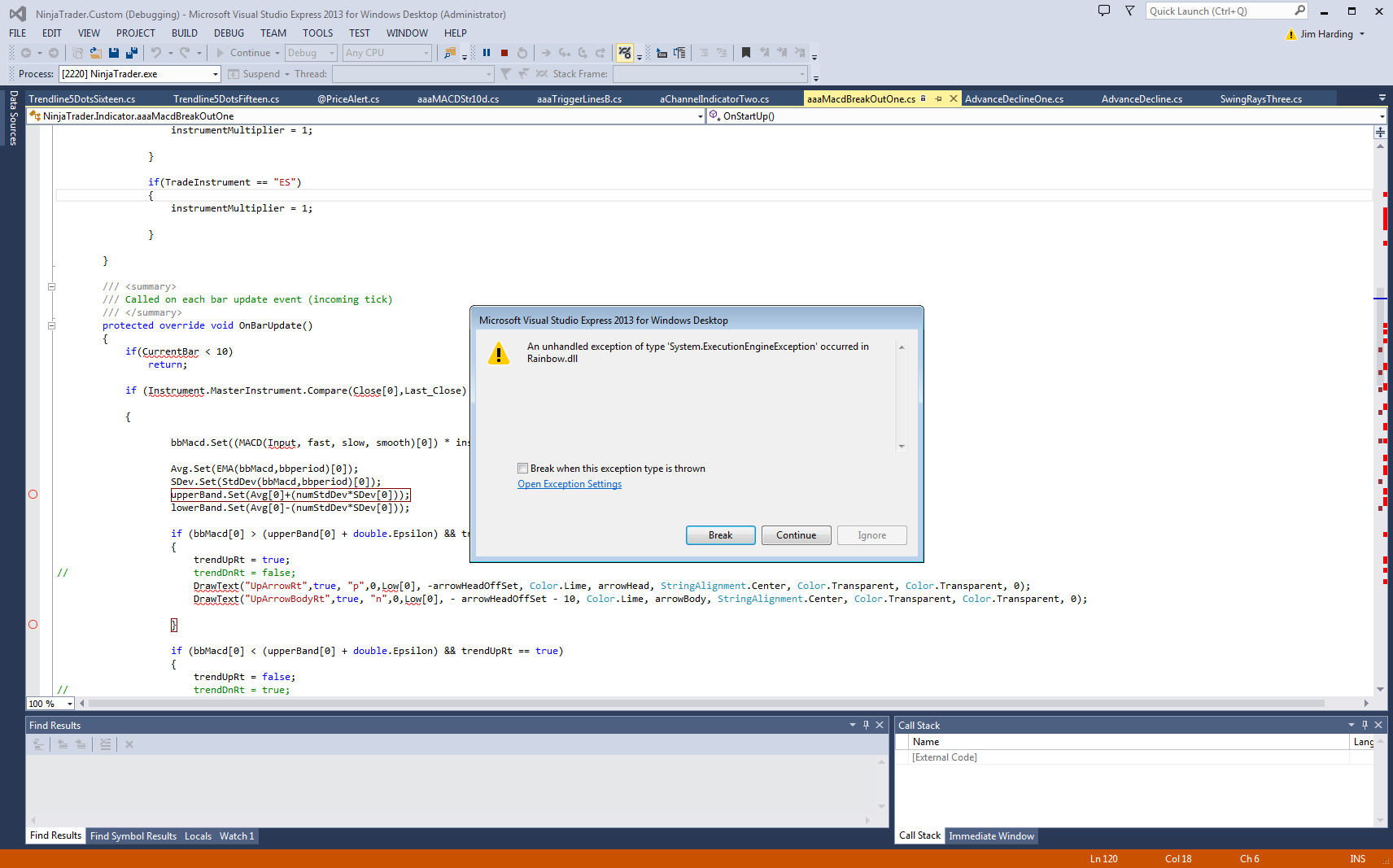Open the DEBUG menu
1393x868 pixels.
[229, 33]
